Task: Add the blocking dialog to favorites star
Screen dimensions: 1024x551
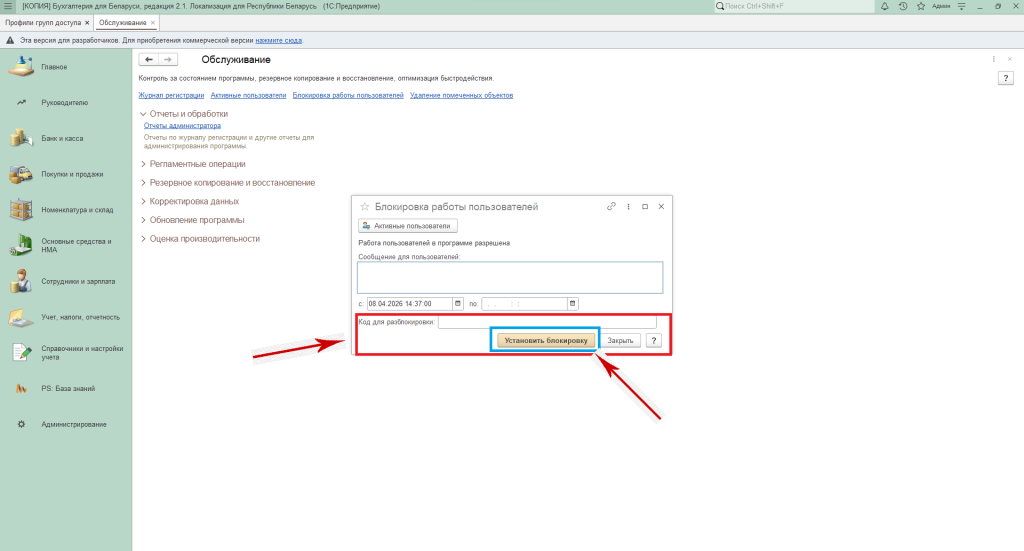Action: coord(364,206)
